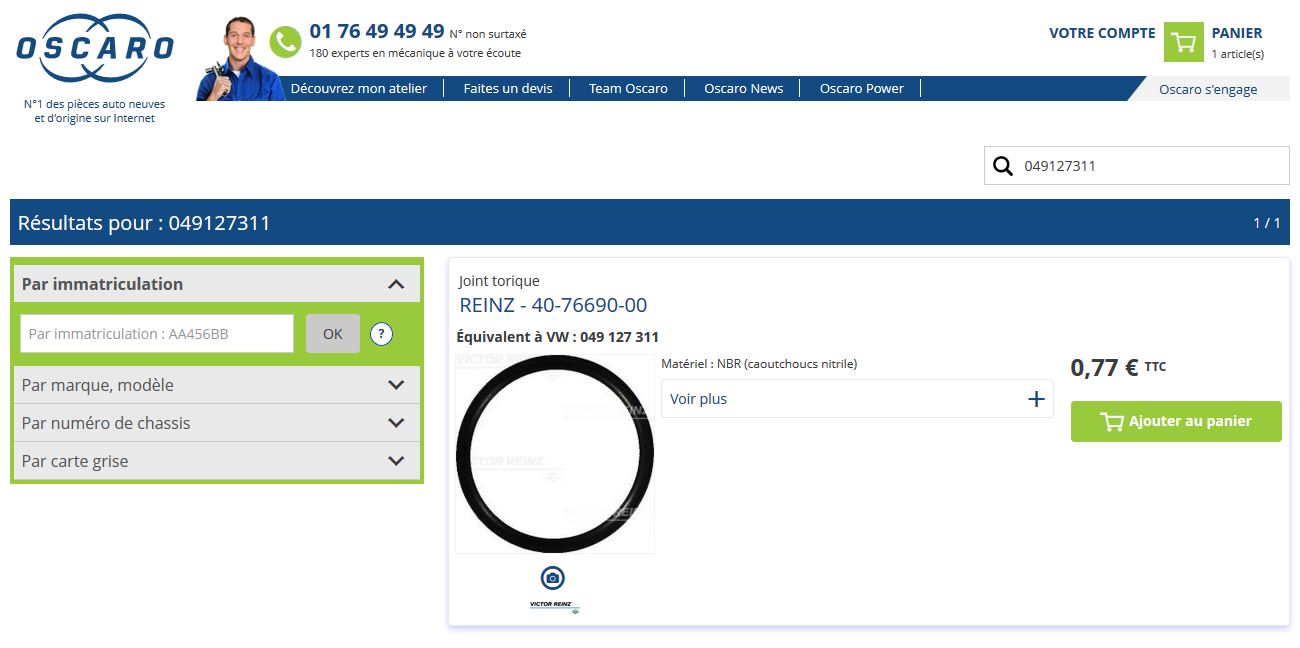This screenshot has width=1300, height=648.
Task: Click the 1 / 1 page indicator
Action: (x=1267, y=222)
